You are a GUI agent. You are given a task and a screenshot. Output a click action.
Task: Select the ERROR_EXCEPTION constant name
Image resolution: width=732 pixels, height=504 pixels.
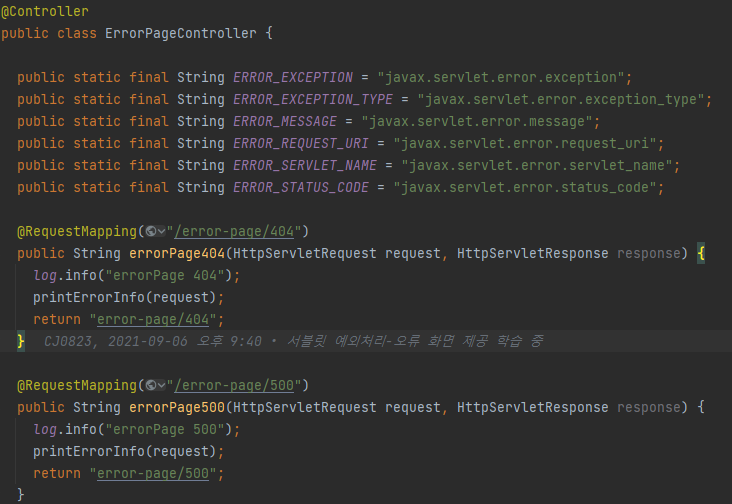point(293,77)
